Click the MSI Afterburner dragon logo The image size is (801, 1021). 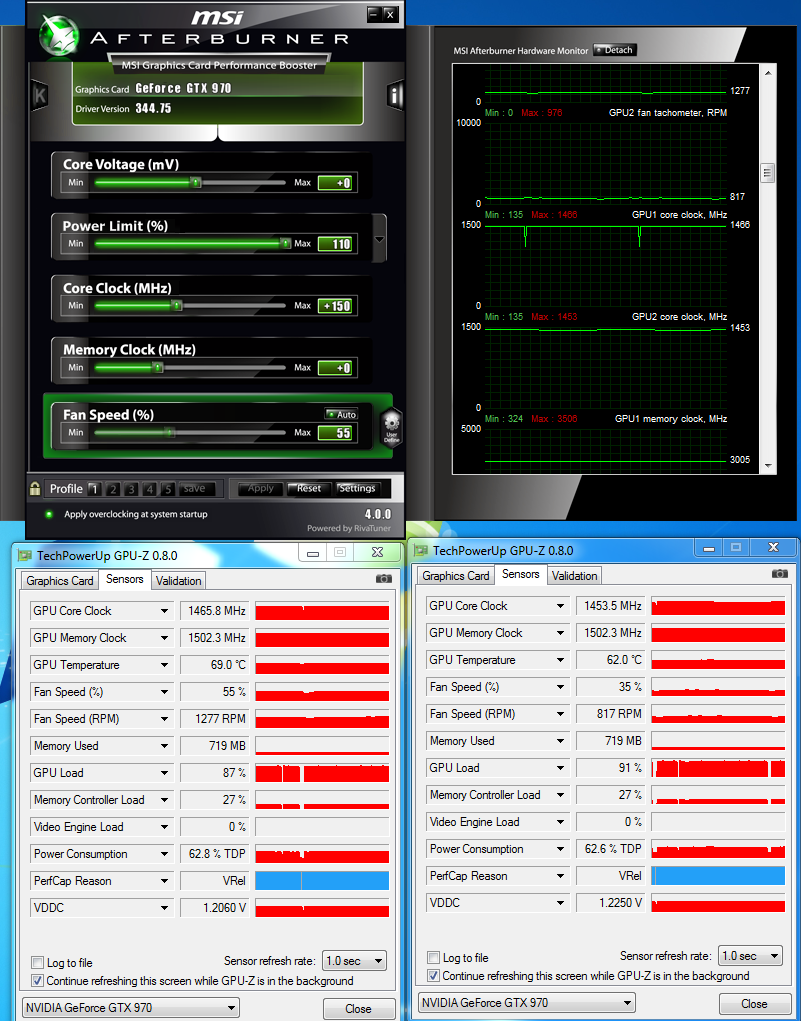click(59, 36)
